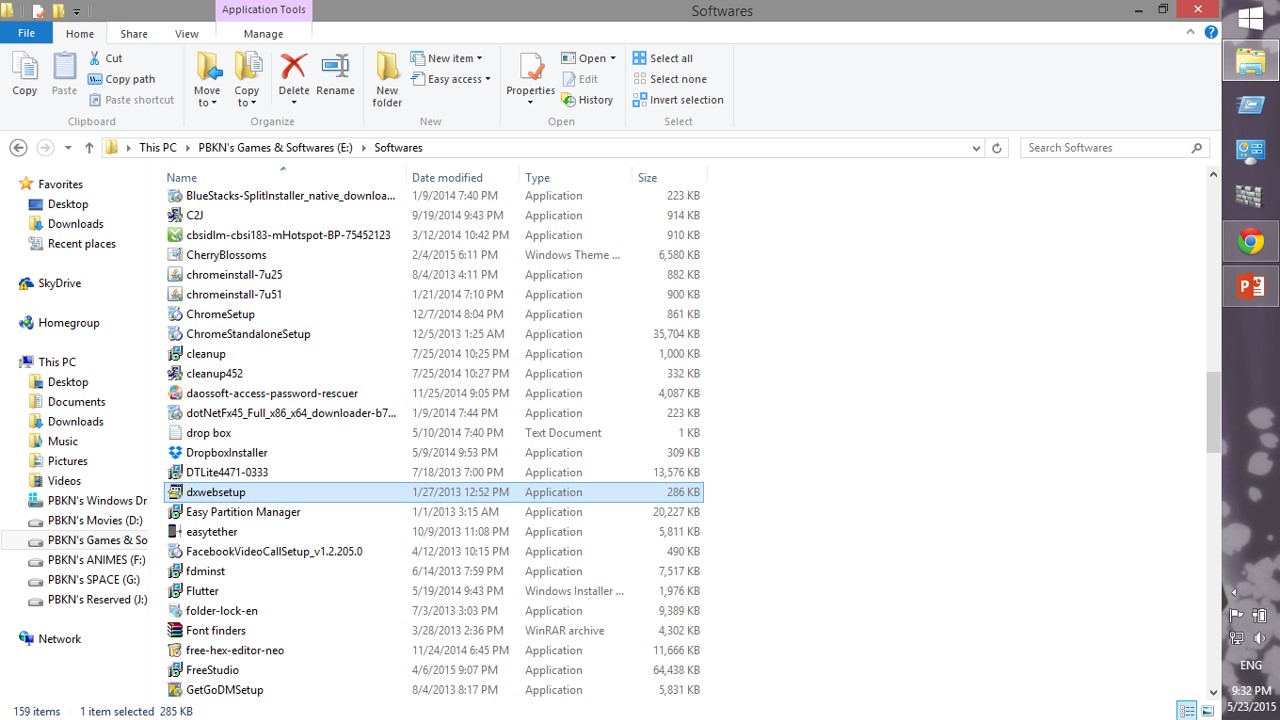
Task: Switch to large icons view in status bar
Action: pos(1207,711)
